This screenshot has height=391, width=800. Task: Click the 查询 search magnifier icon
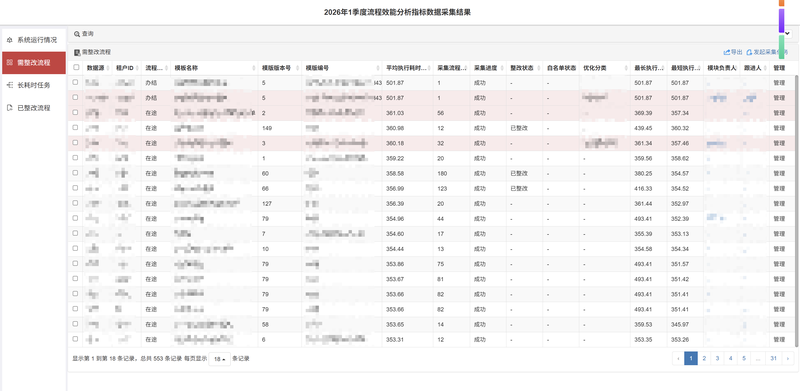77,34
